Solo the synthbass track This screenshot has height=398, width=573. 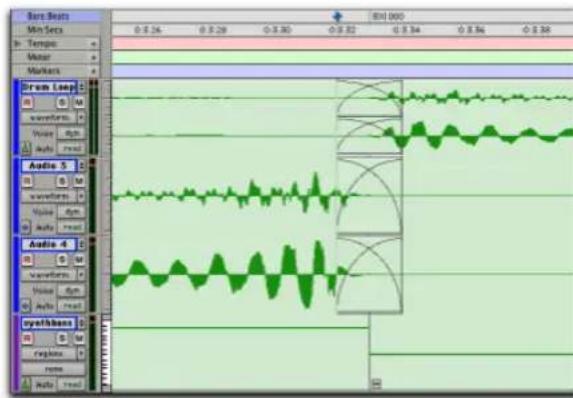(62, 338)
